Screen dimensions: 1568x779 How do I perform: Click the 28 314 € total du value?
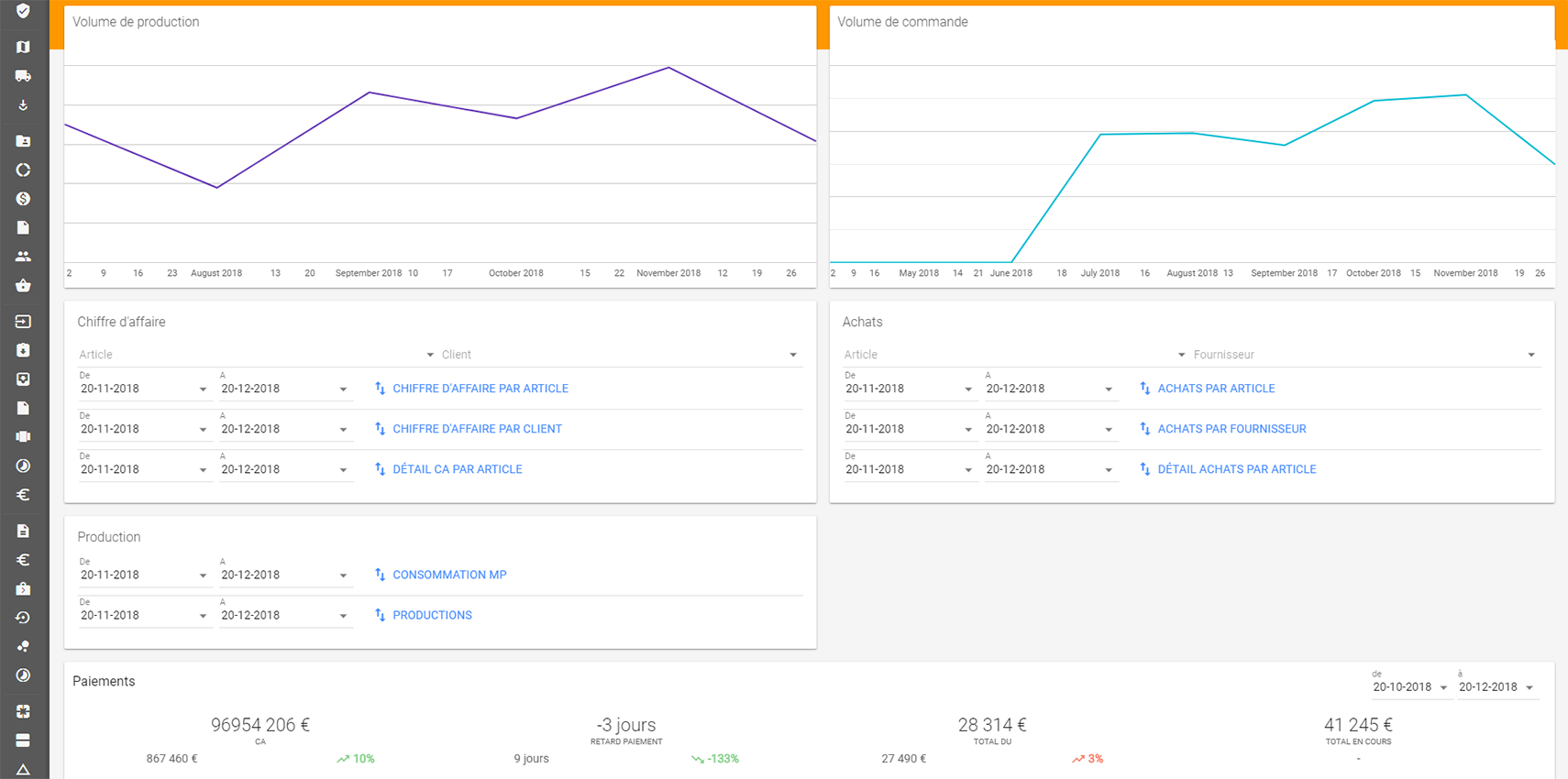992,725
